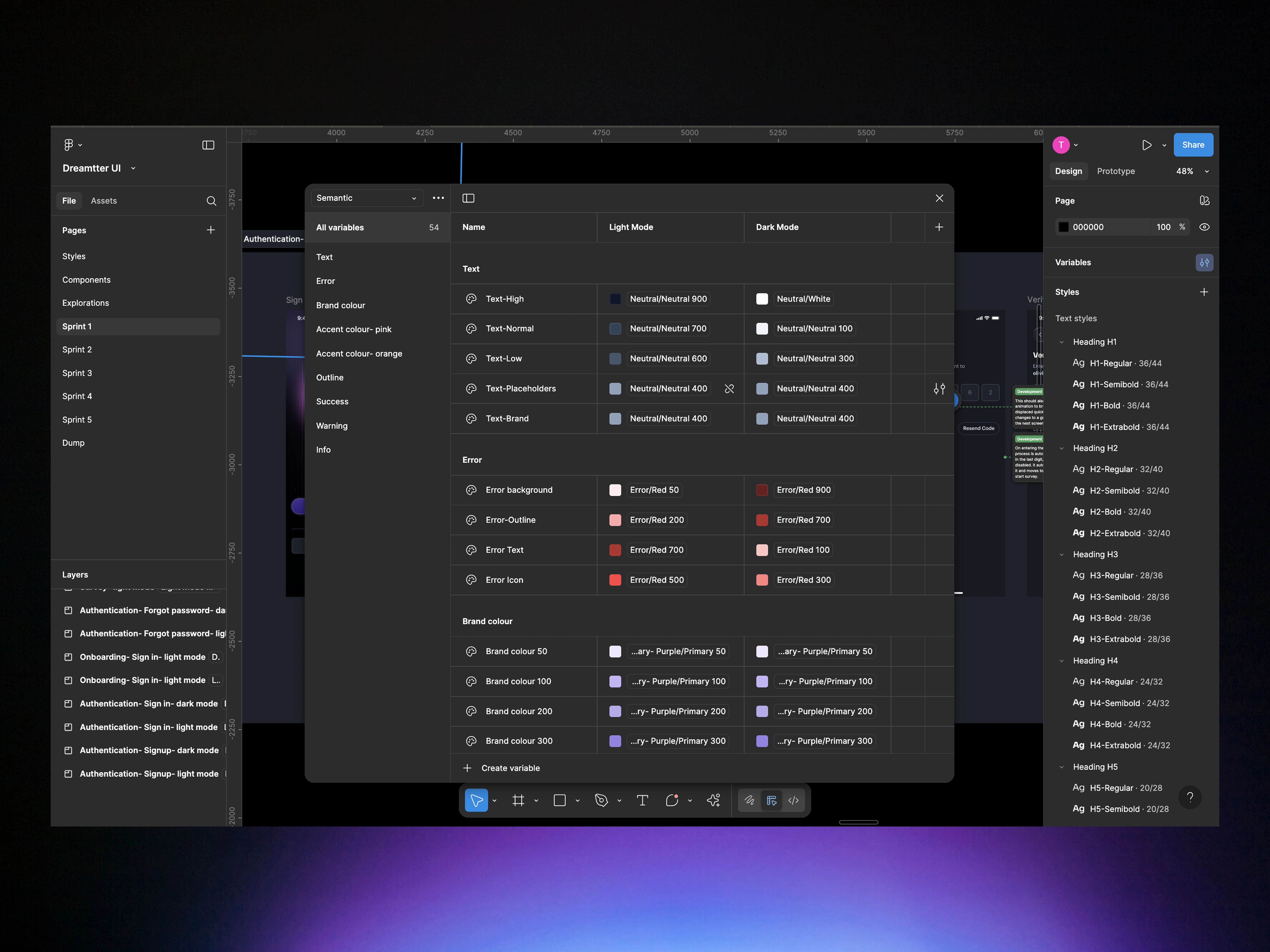Edit Text-Placeholders variable settings icon

coord(939,389)
